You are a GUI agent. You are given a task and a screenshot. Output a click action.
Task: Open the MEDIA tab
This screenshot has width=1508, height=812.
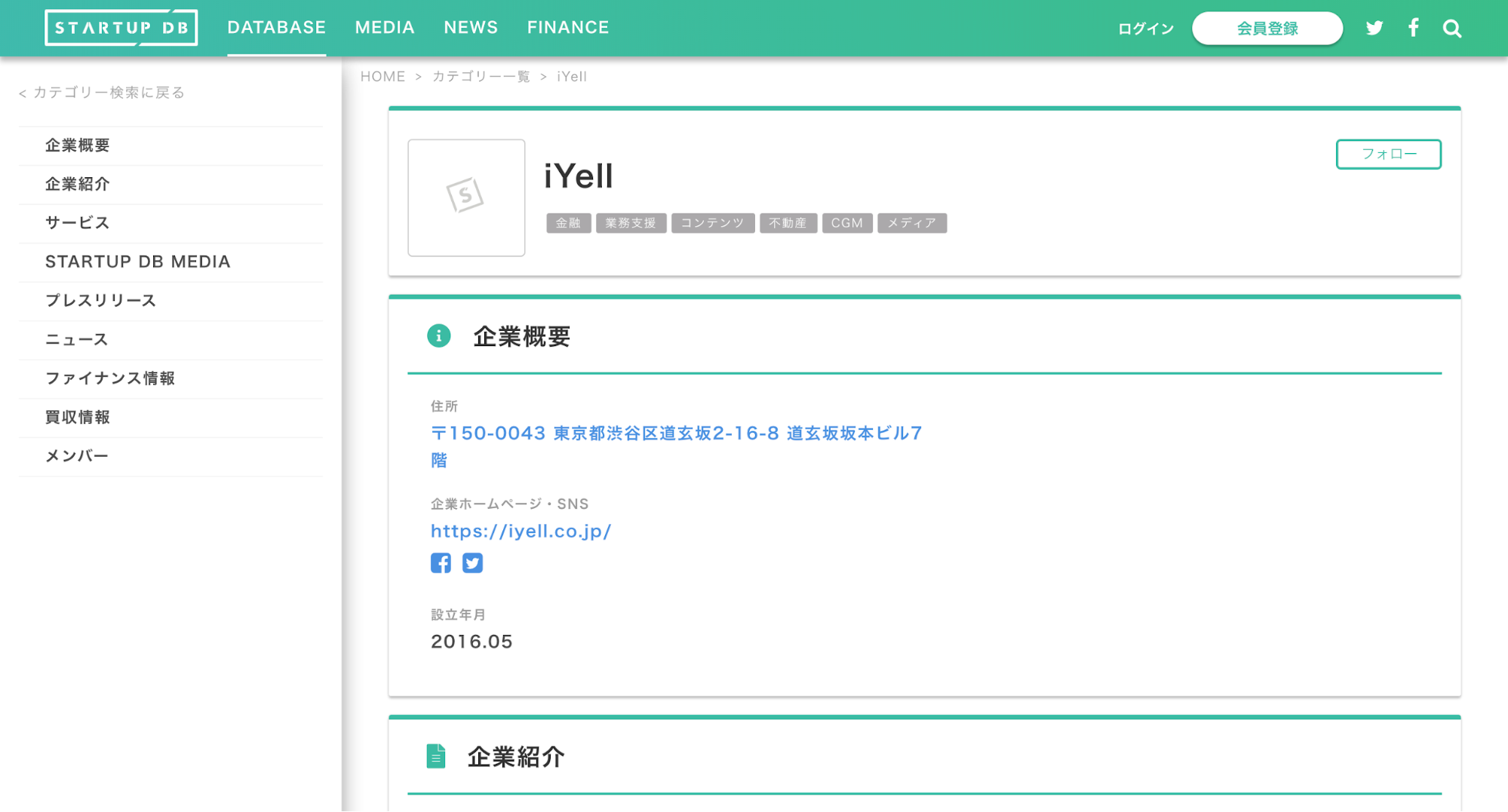[385, 28]
